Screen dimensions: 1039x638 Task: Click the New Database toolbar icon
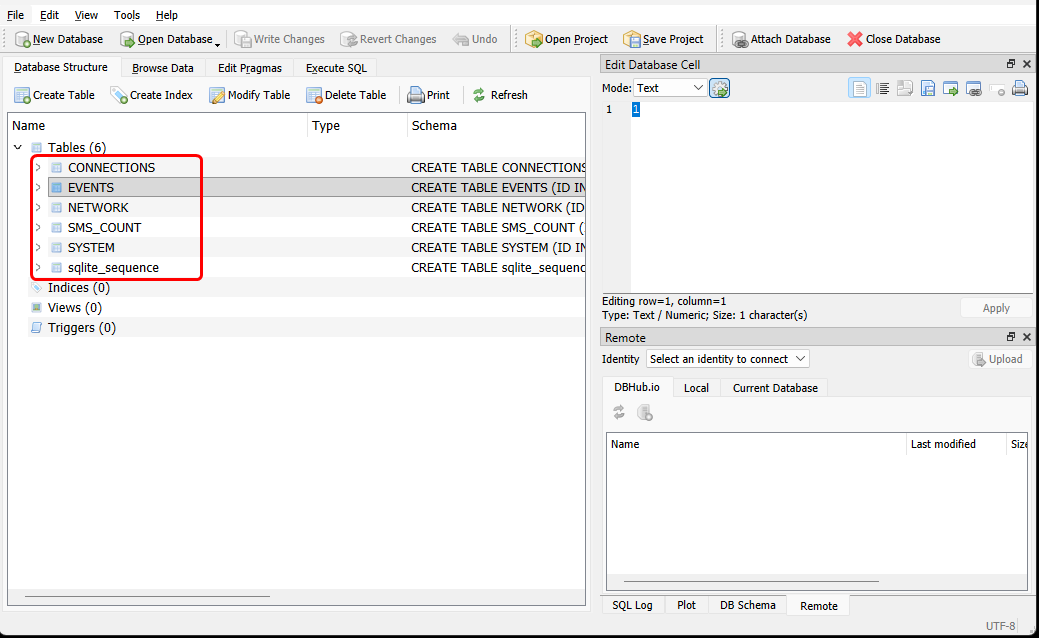pyautogui.click(x=22, y=39)
